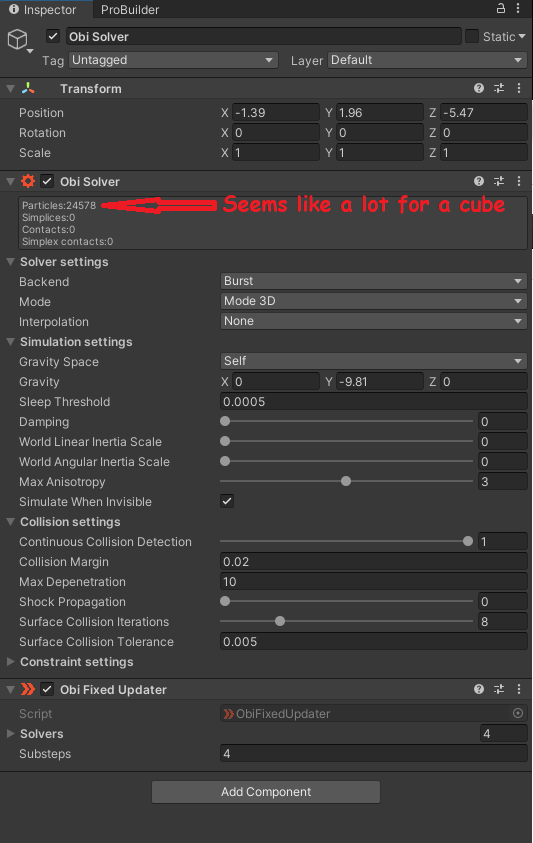Click Sleep Threshold field
Image resolution: width=533 pixels, height=843 pixels.
coord(373,402)
